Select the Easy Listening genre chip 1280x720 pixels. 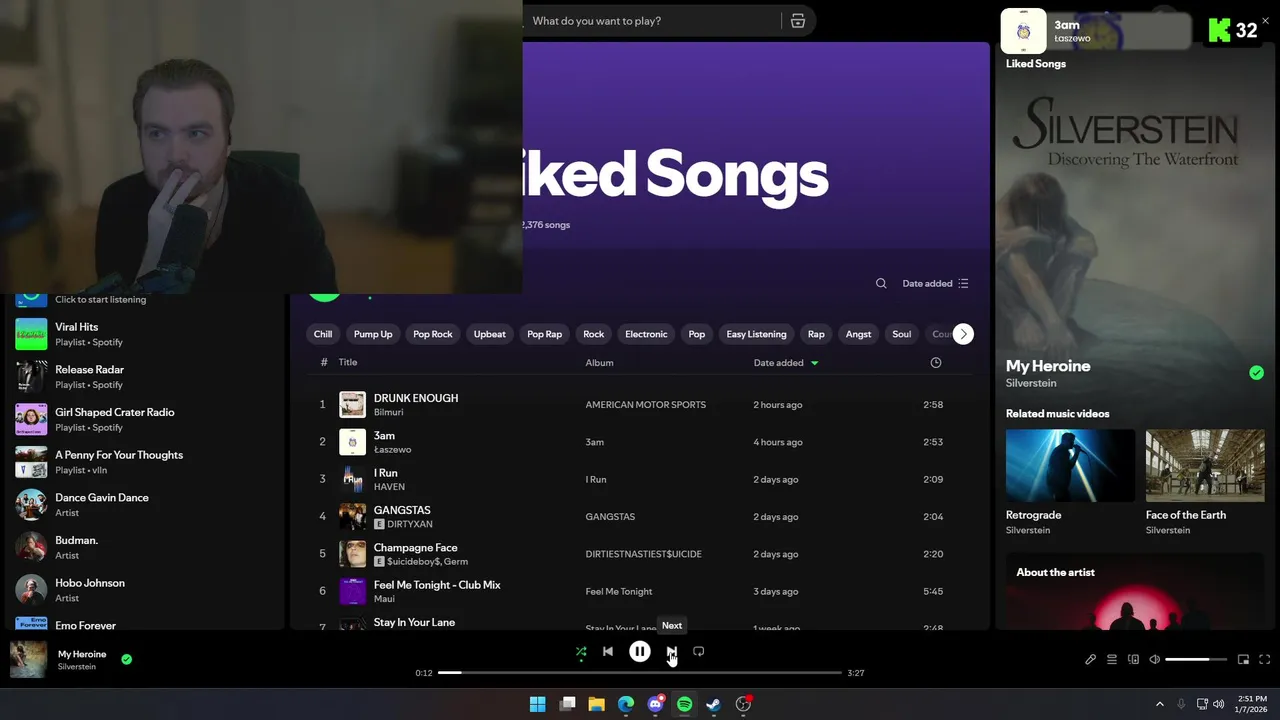pos(756,334)
